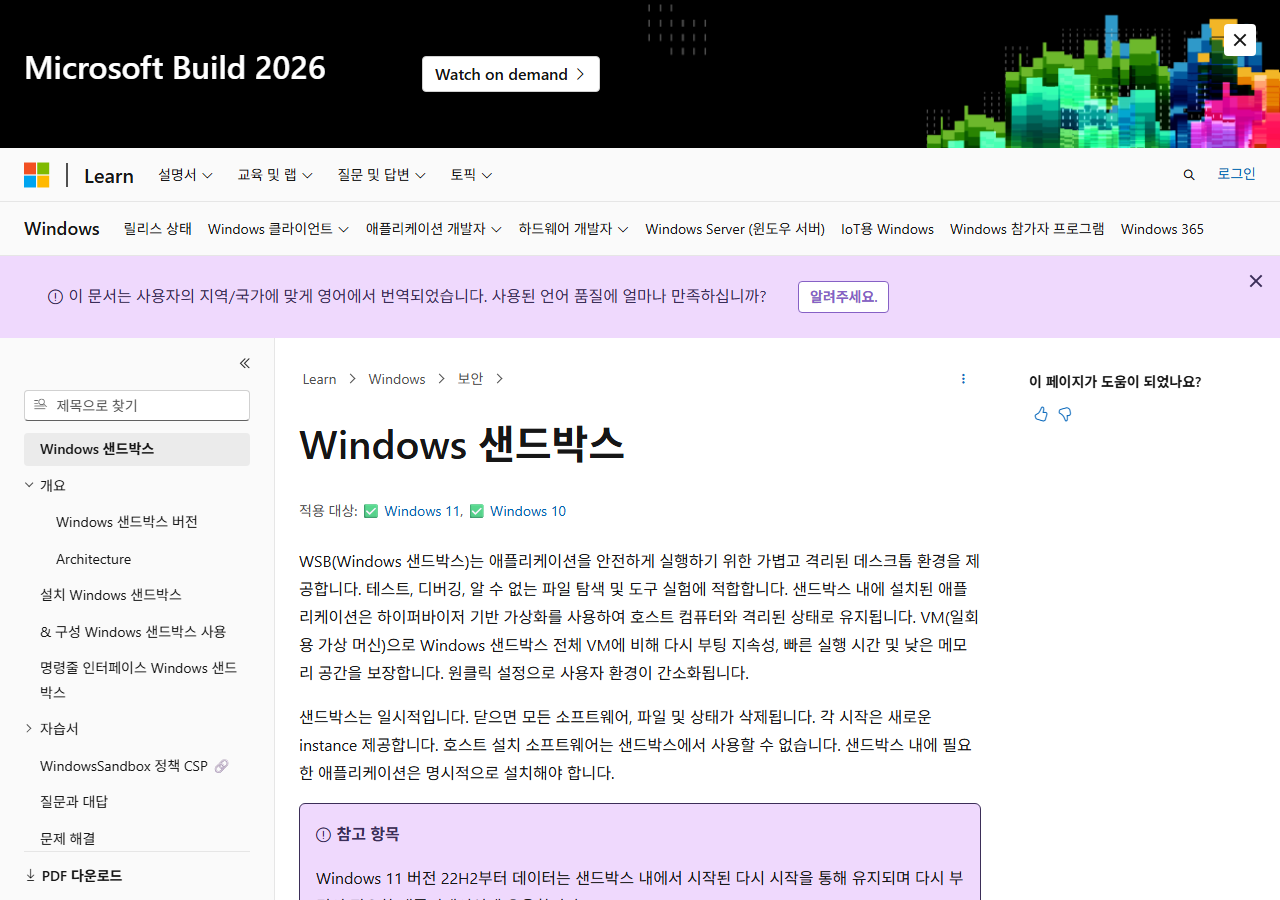1280x900 pixels.
Task: Select 질문과 대답 tree item
Action: tap(74, 802)
